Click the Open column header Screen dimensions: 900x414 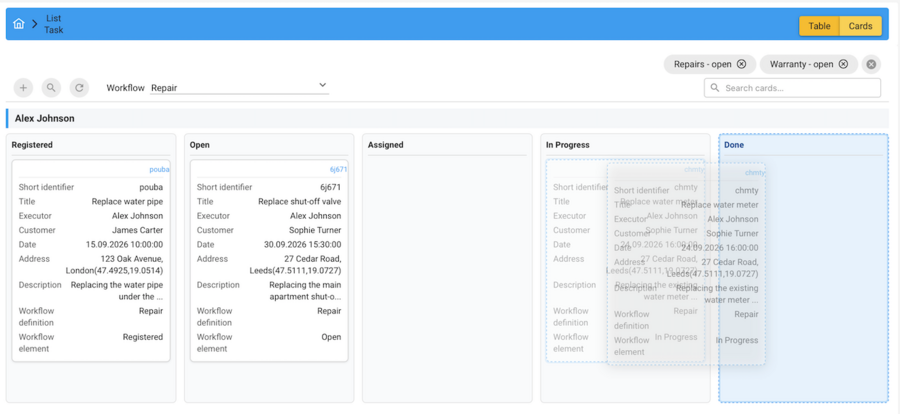pos(200,145)
